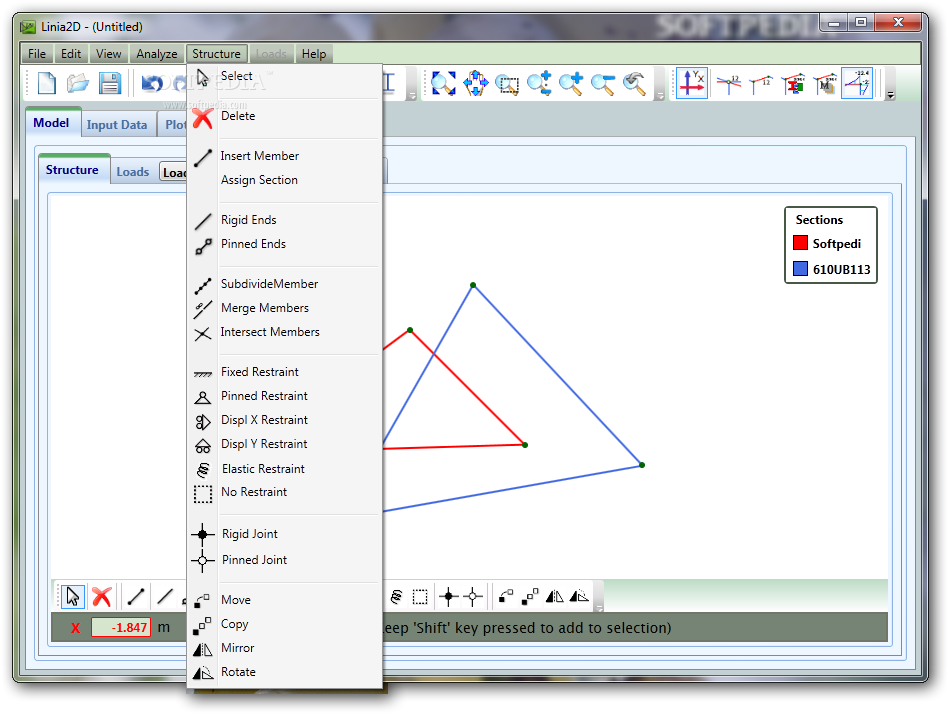Open the File menu

coord(37,54)
